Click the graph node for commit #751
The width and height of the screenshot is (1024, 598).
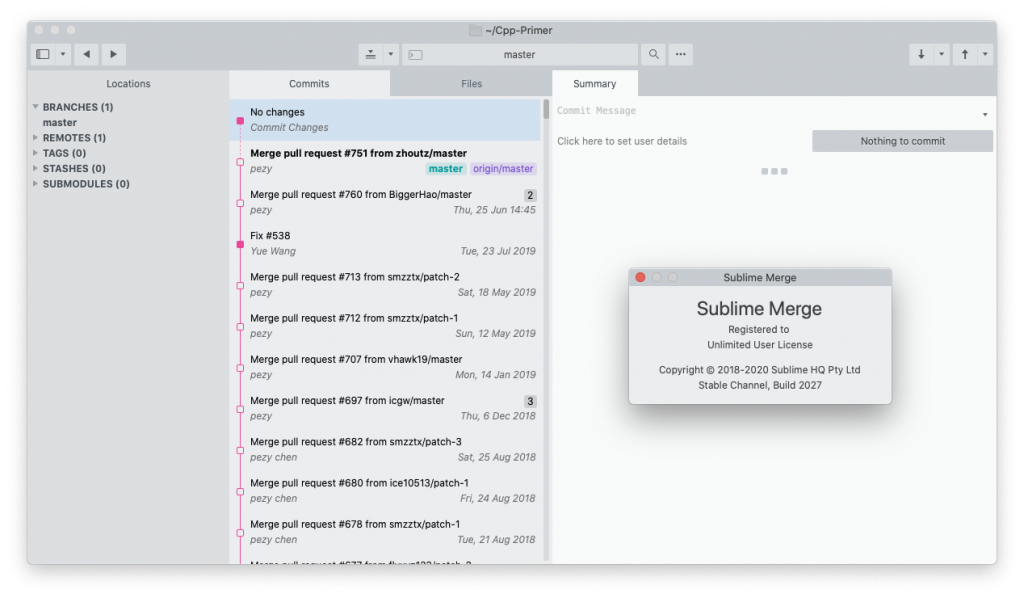click(240, 162)
